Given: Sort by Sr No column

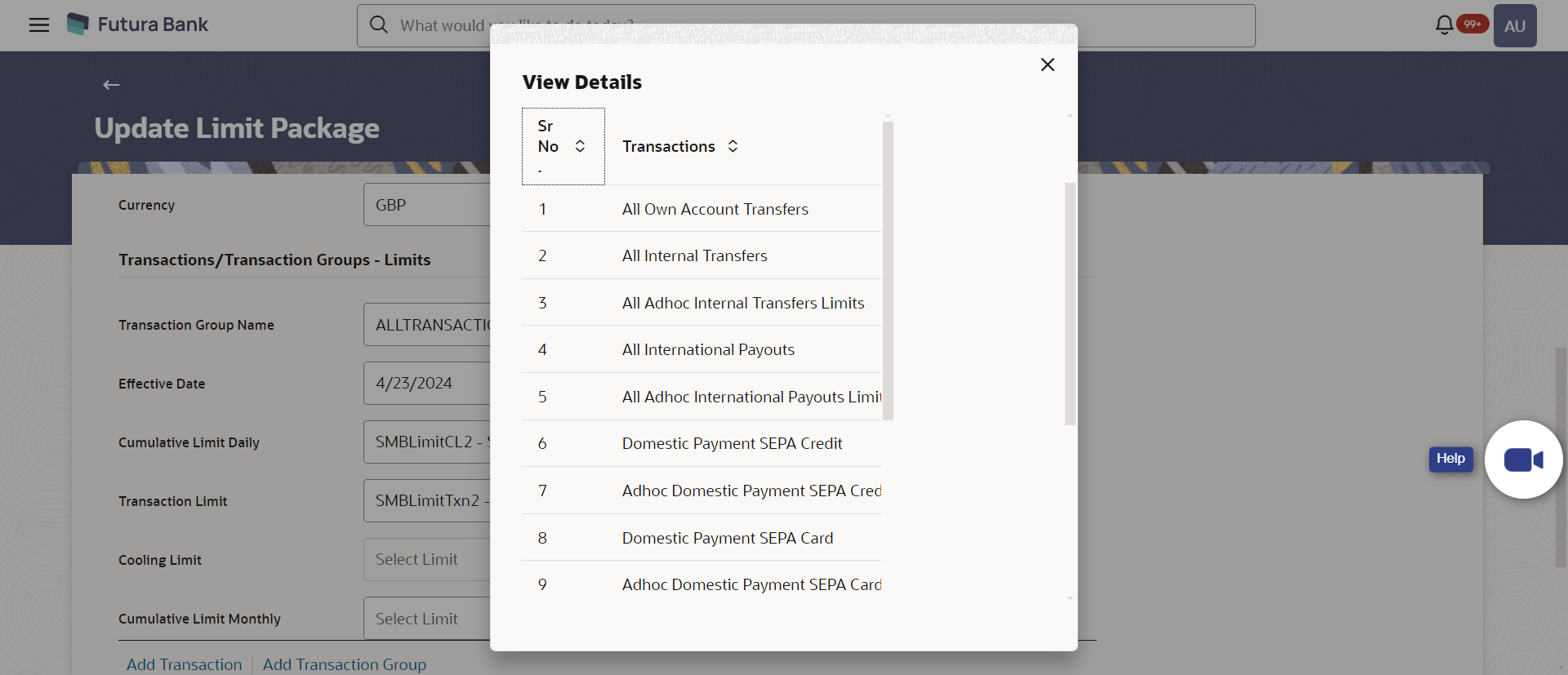Looking at the screenshot, I should (580, 146).
